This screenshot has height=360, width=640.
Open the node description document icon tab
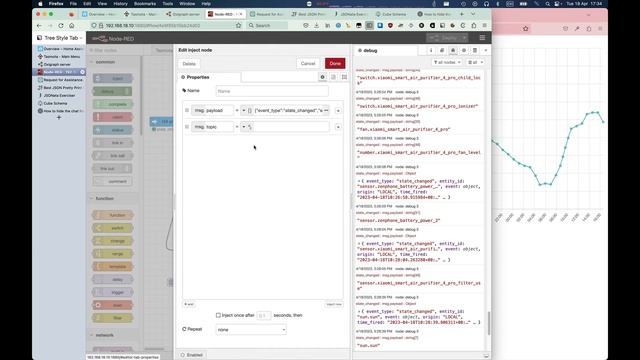click(333, 77)
